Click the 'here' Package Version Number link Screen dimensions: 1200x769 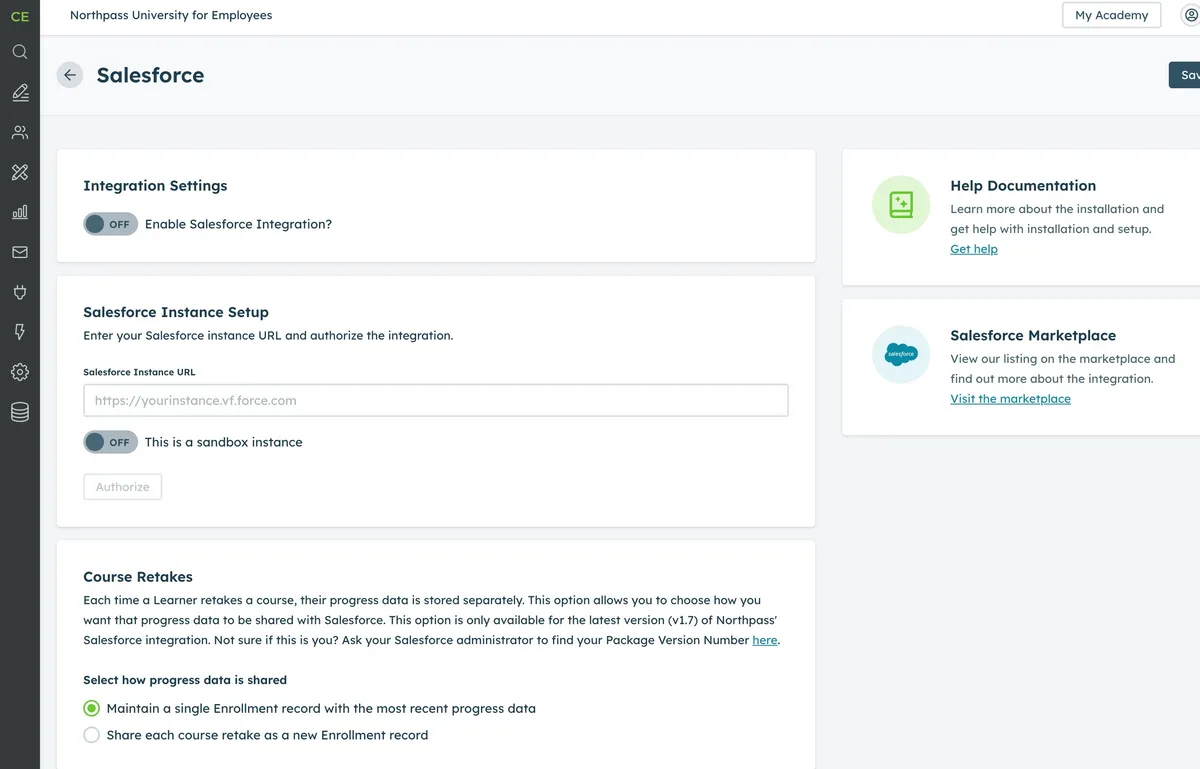coord(764,640)
